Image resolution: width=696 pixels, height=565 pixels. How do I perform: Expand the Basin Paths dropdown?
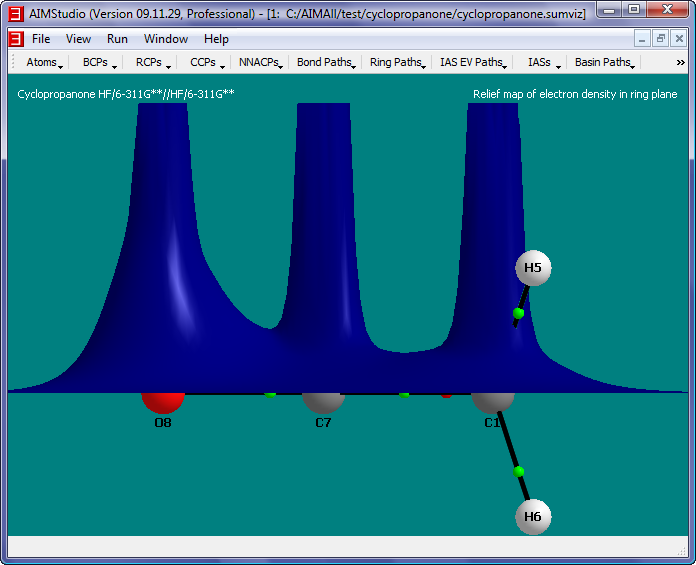coord(605,62)
